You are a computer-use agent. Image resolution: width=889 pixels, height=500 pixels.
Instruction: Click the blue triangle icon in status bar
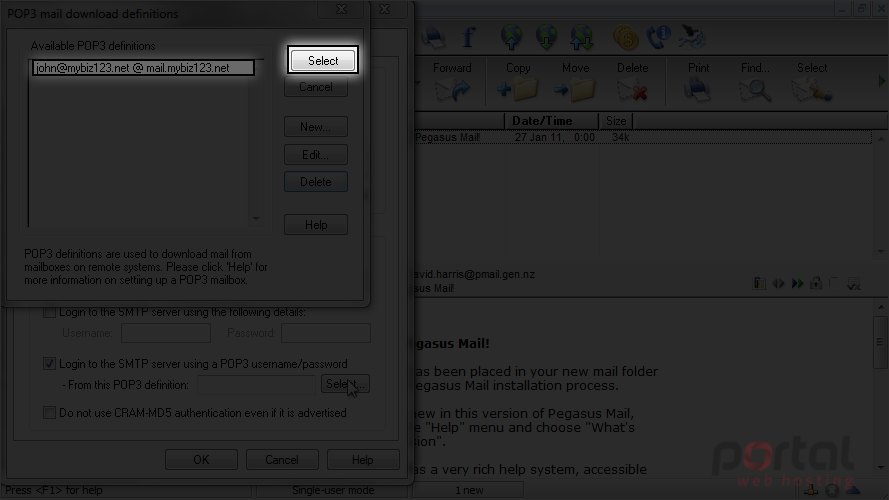click(853, 491)
